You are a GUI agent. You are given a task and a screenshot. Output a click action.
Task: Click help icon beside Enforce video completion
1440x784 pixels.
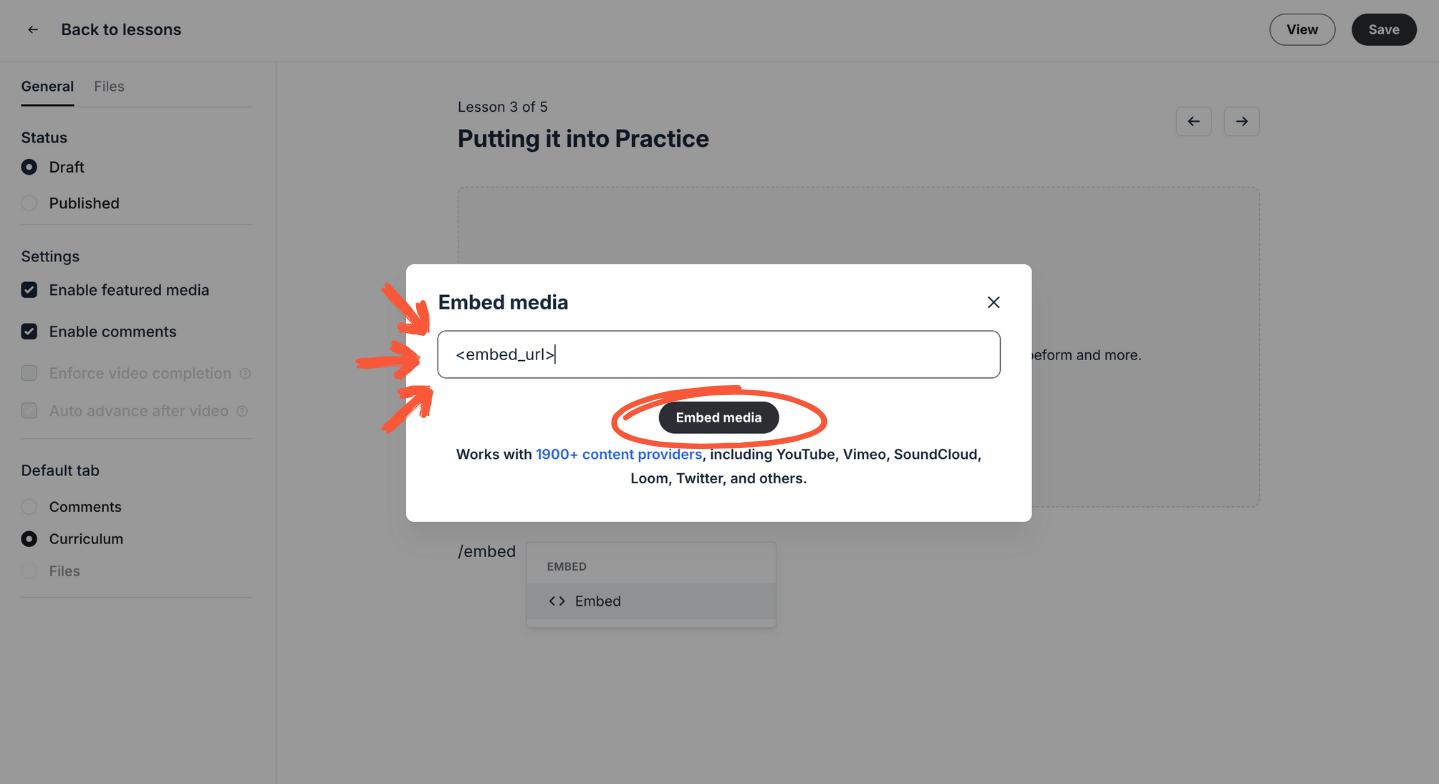coord(245,374)
